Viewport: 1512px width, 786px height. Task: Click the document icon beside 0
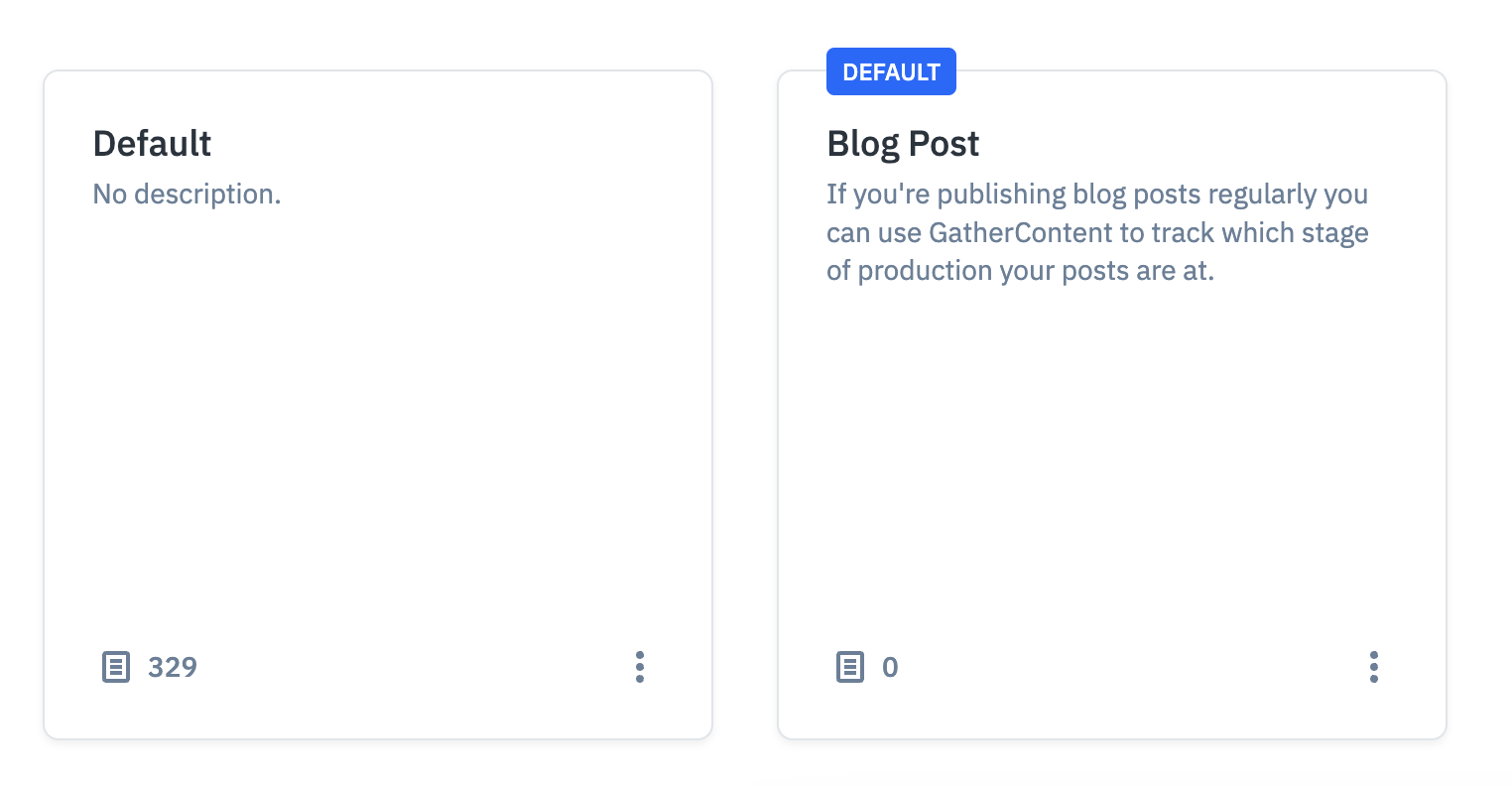tap(850, 667)
